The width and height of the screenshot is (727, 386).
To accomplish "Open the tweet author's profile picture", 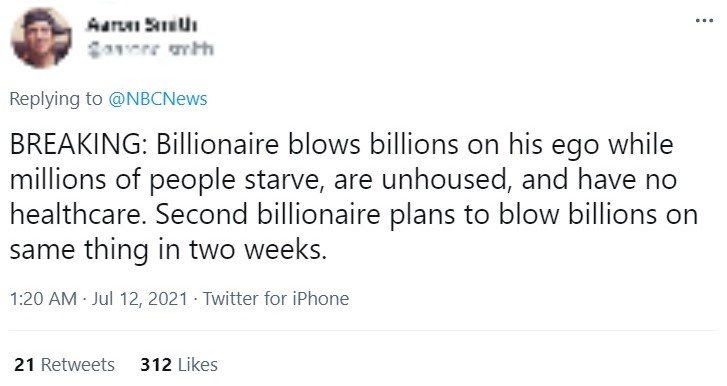I will 41,38.
